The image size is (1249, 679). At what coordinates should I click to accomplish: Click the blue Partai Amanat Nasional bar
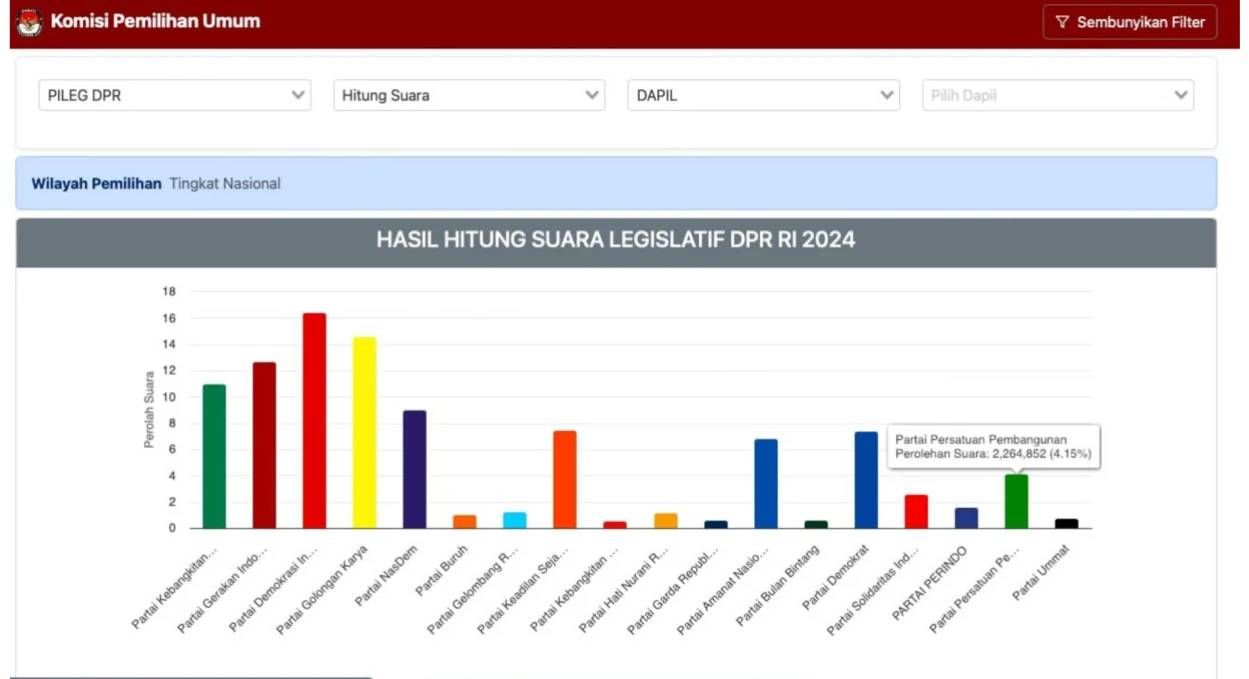coord(766,483)
